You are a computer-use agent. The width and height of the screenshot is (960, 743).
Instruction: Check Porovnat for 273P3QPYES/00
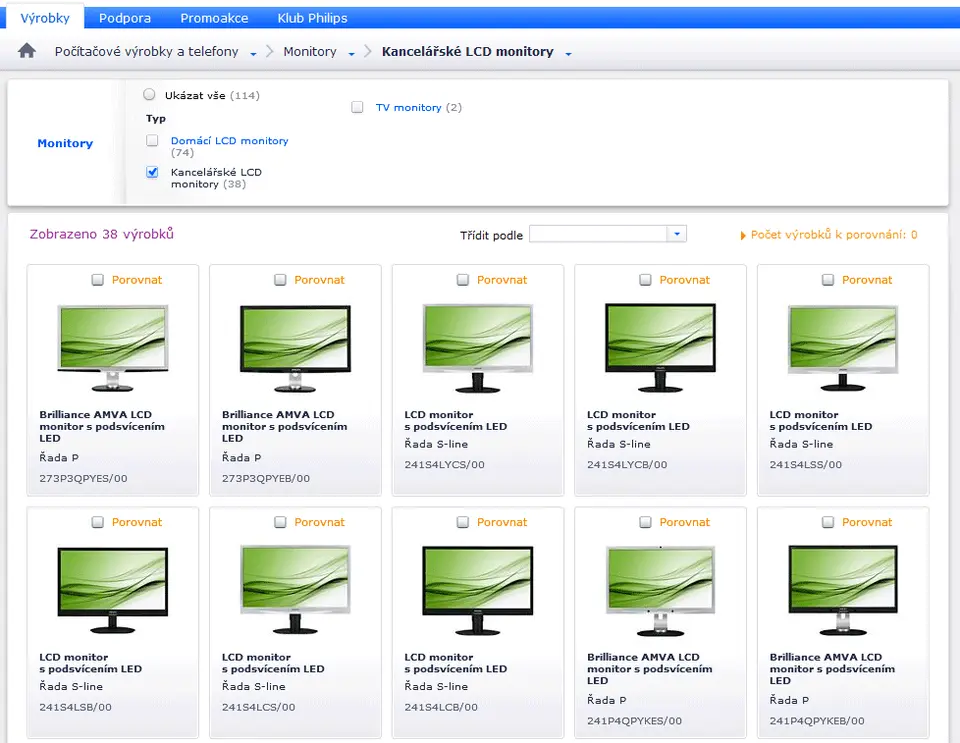tap(97, 280)
